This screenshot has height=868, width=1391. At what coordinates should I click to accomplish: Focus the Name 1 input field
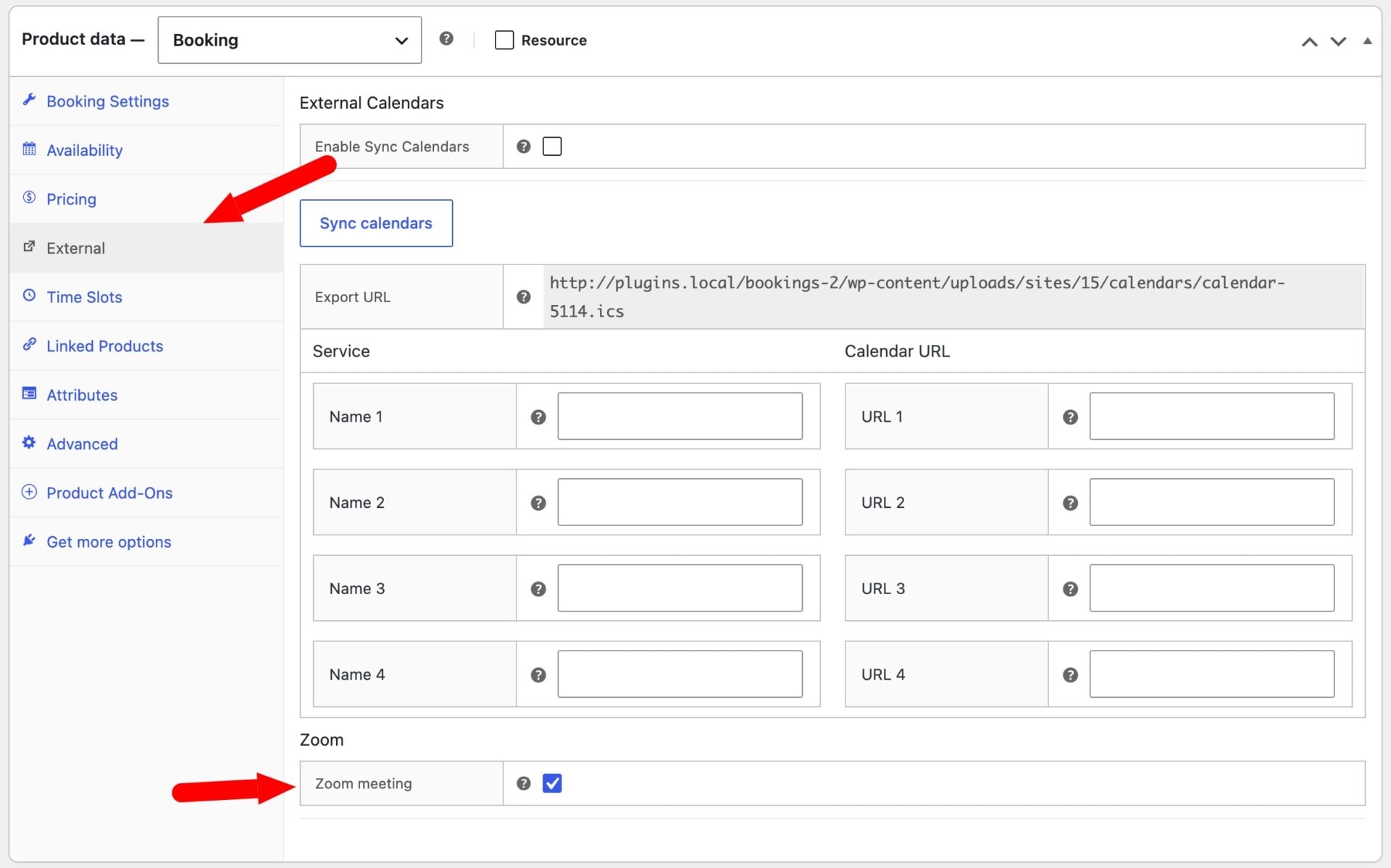(x=680, y=416)
